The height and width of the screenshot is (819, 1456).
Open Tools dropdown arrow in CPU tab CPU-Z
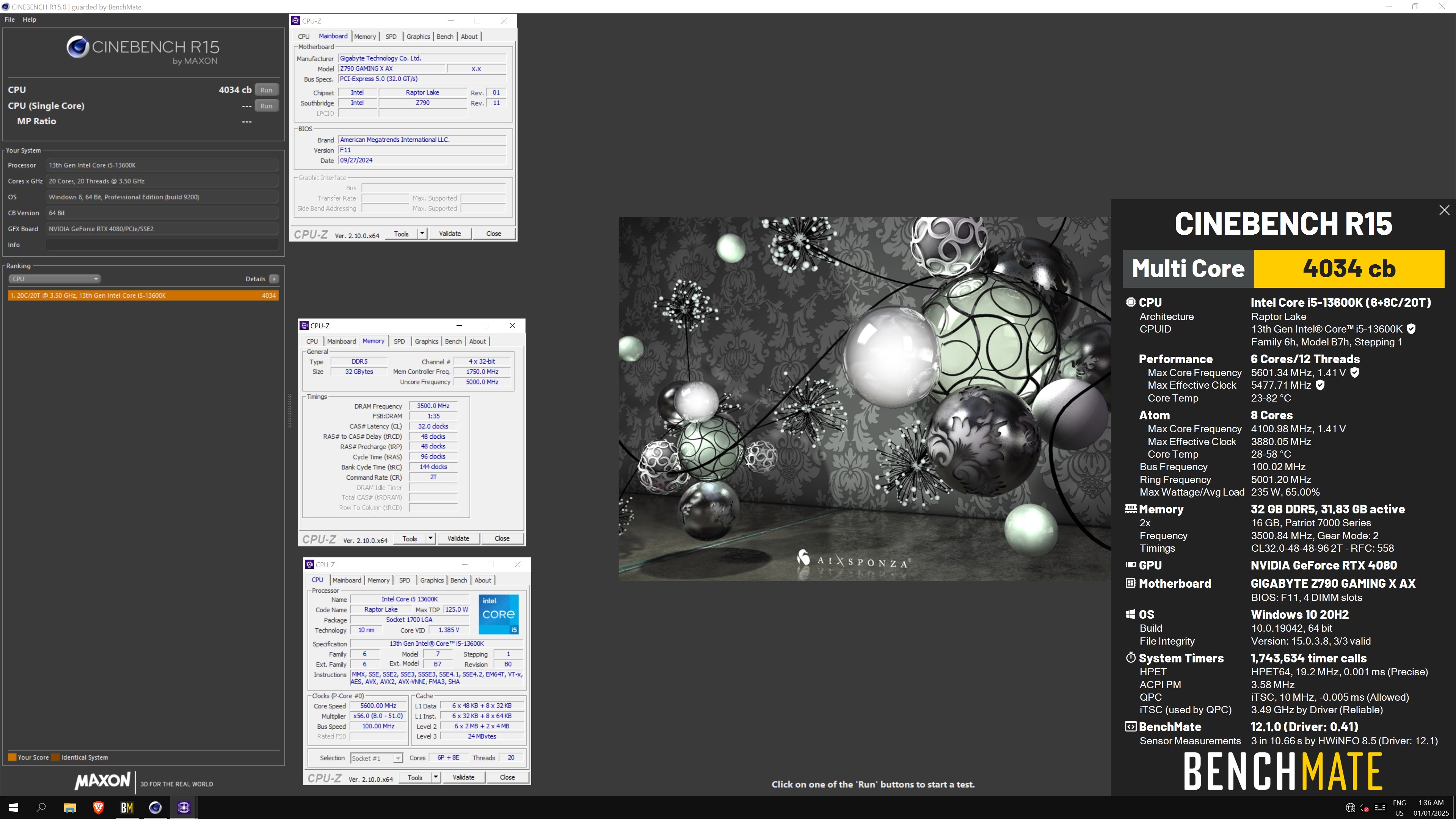point(436,778)
